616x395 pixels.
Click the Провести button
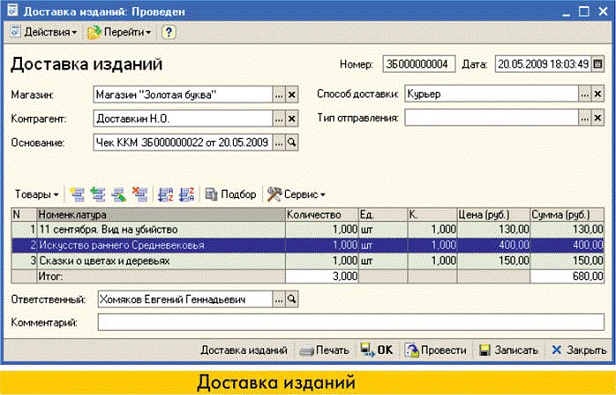(x=436, y=350)
